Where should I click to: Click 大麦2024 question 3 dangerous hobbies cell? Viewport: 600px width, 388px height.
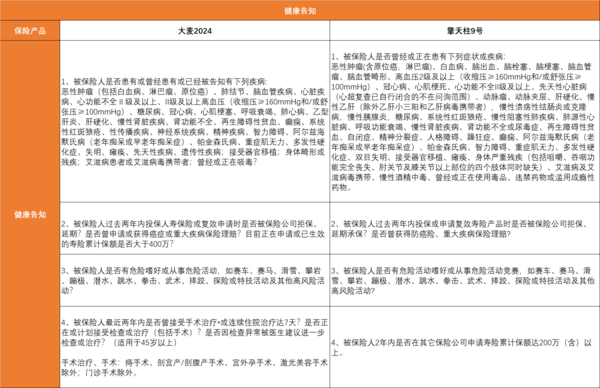click(195, 280)
